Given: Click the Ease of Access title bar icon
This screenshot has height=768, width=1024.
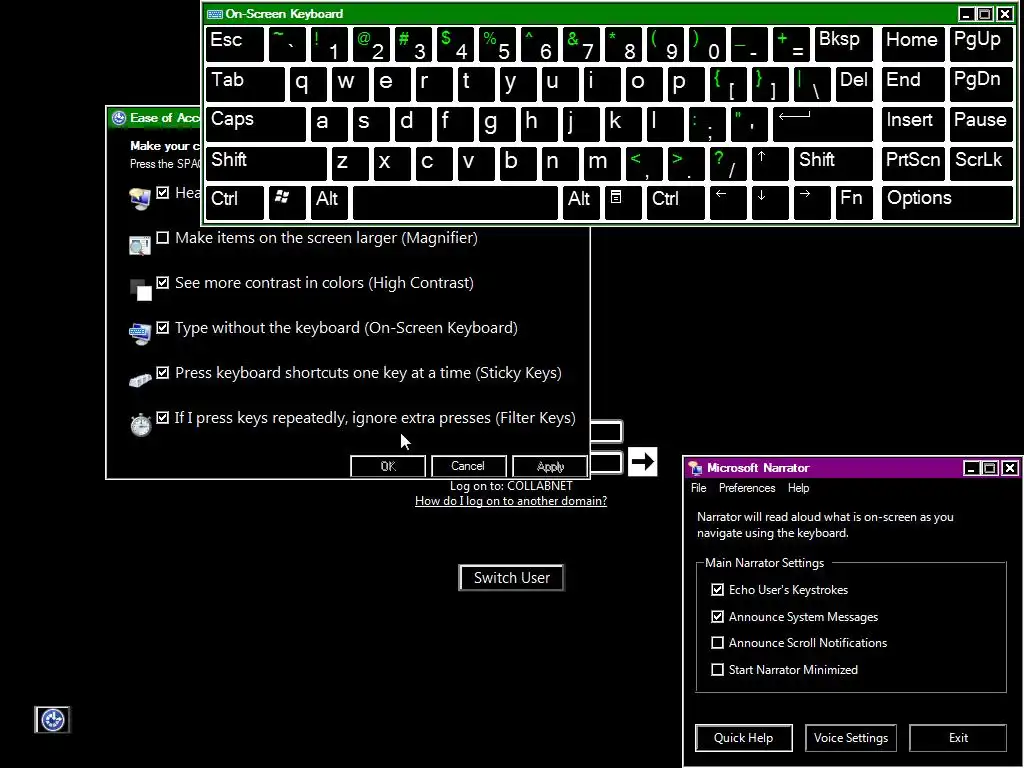Looking at the screenshot, I should (119, 118).
